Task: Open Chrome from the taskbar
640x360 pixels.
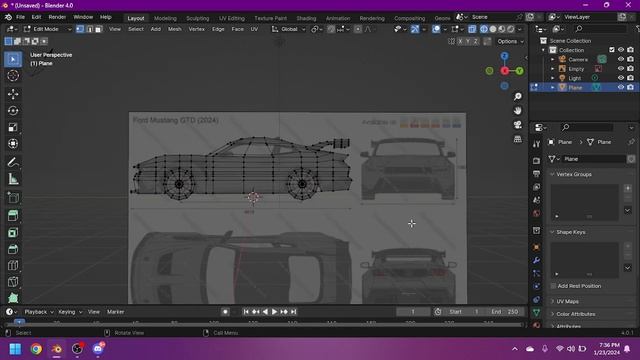Action: (x=36, y=349)
